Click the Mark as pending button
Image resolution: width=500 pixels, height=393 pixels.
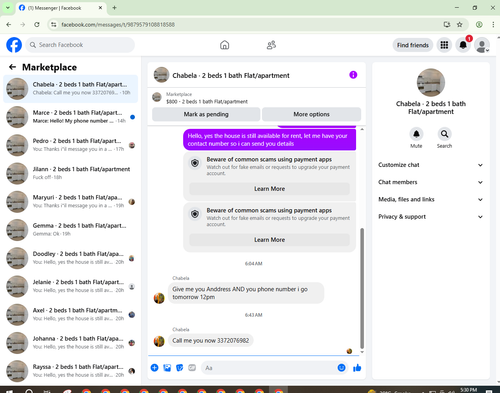pyautogui.click(x=206, y=114)
